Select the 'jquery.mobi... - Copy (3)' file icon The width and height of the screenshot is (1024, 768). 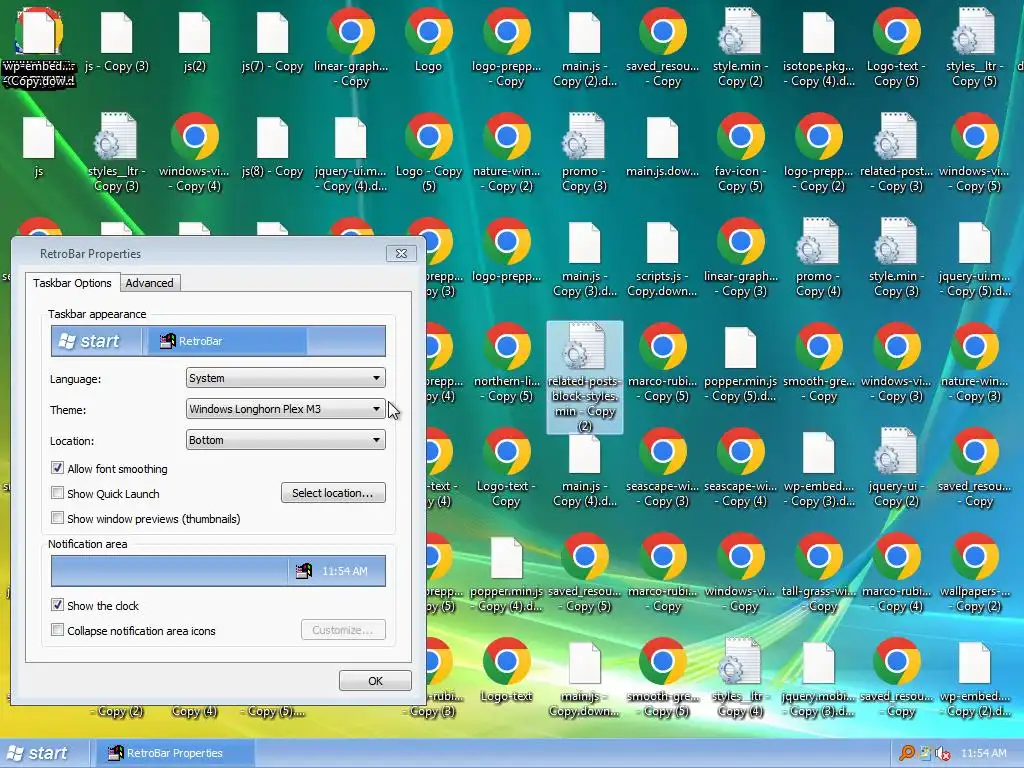coord(818,663)
